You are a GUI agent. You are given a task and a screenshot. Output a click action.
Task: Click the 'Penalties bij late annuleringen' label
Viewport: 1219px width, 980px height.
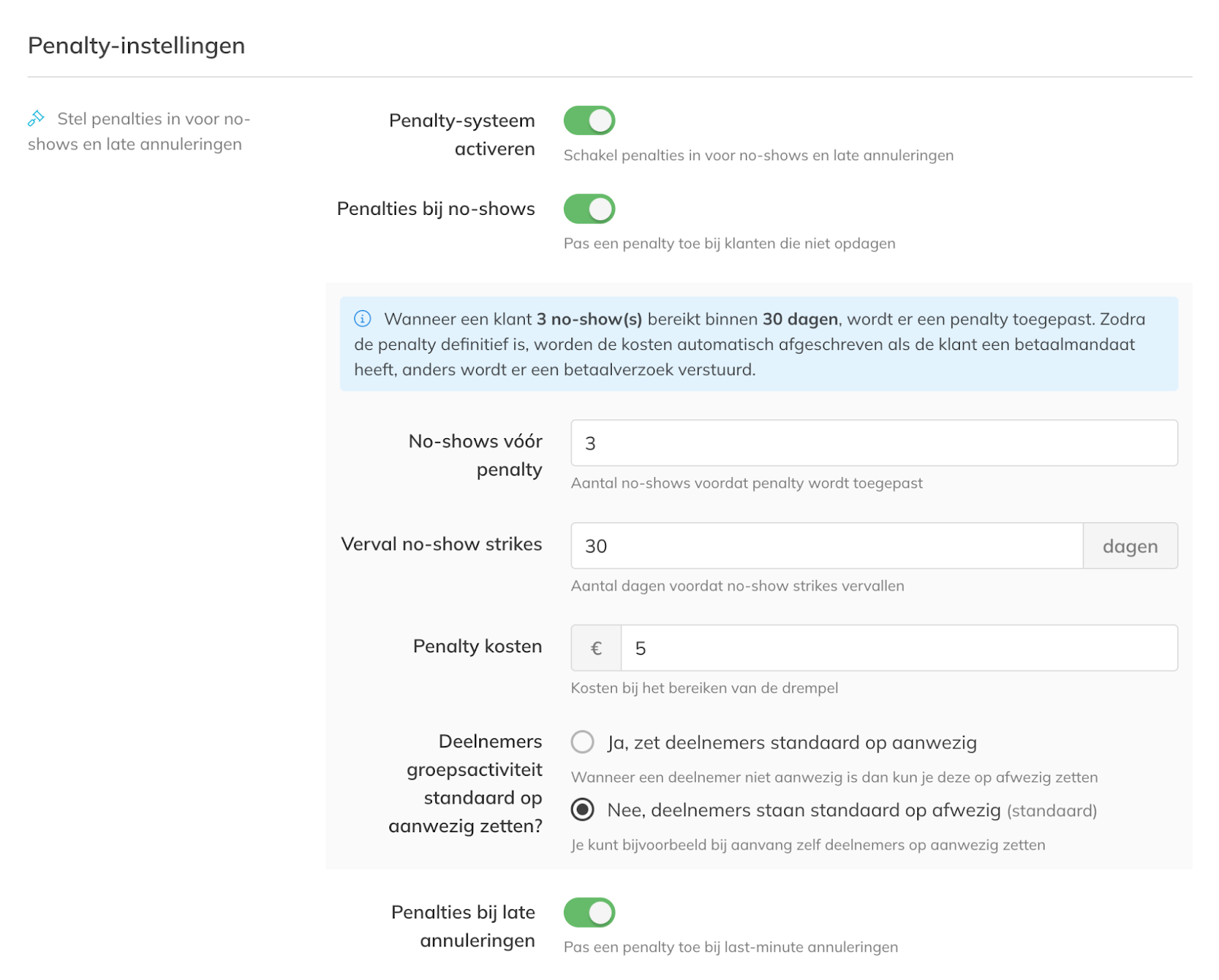pos(463,926)
